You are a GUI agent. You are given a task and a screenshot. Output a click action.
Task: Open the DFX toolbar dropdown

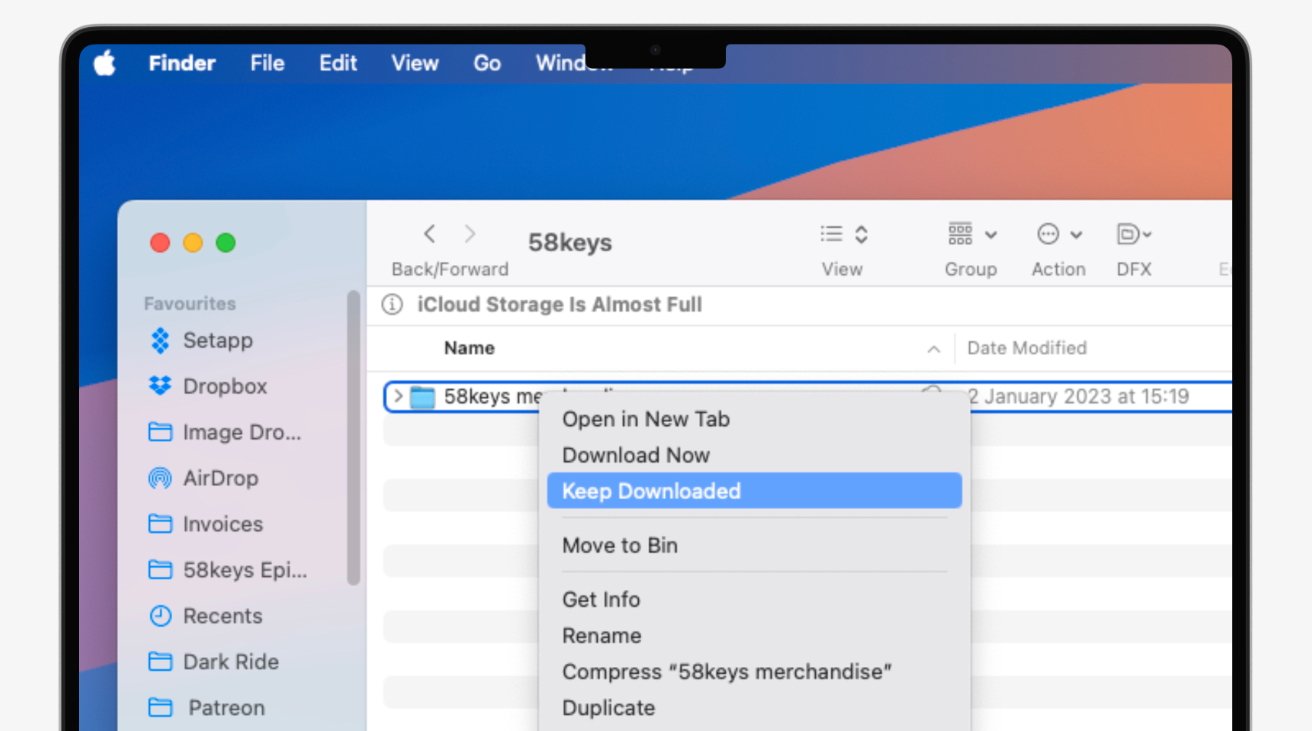1134,234
